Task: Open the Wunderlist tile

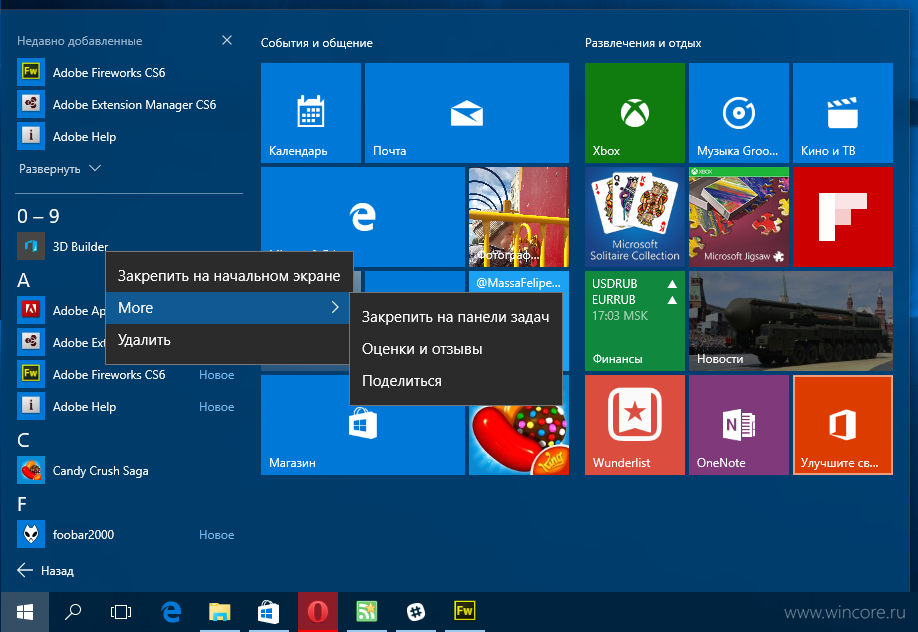Action: [x=635, y=425]
